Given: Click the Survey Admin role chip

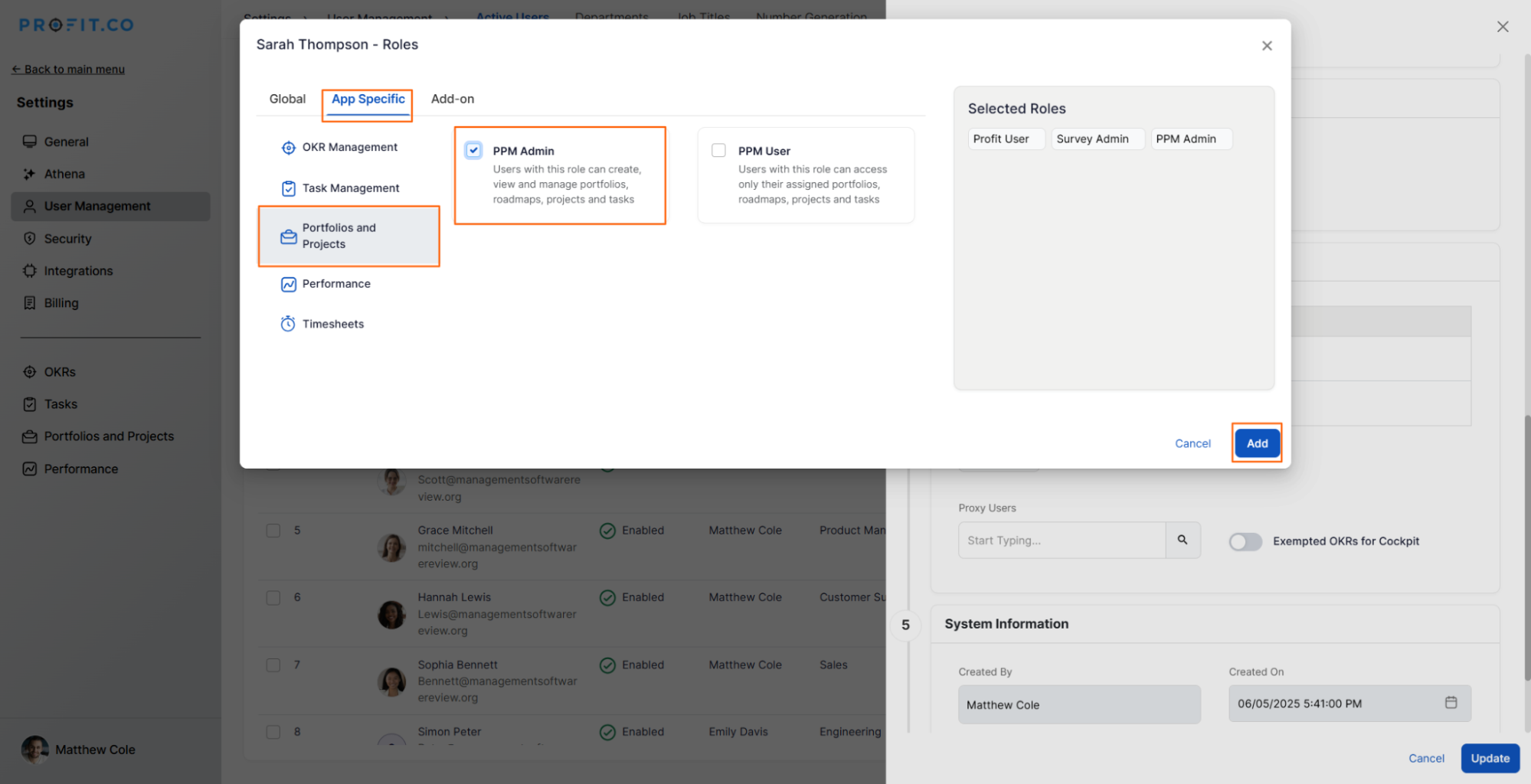Looking at the screenshot, I should (x=1098, y=139).
